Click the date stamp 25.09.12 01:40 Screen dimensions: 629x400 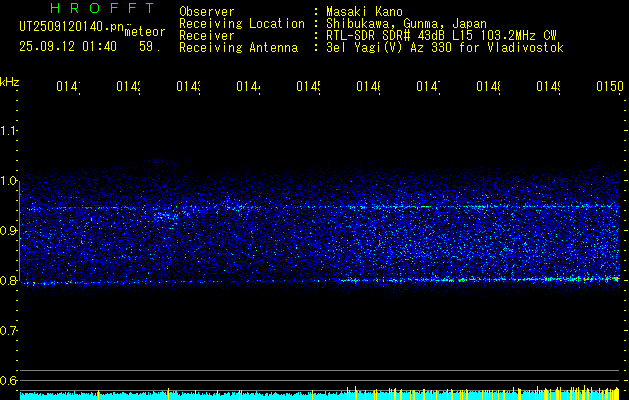click(x=68, y=47)
